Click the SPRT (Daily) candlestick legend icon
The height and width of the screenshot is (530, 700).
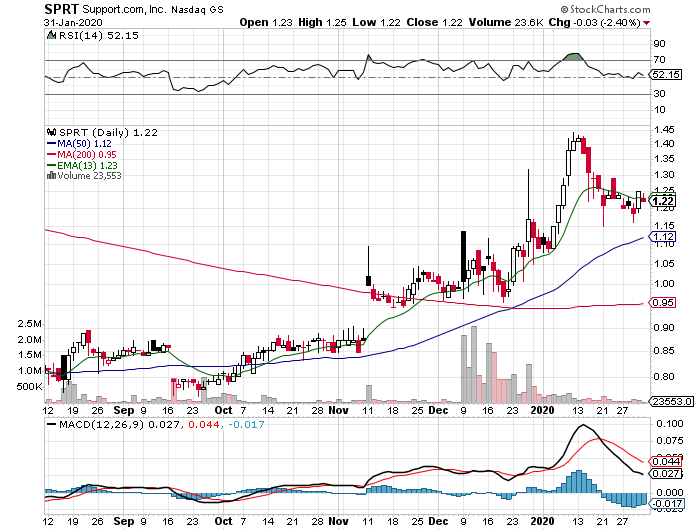(52, 132)
